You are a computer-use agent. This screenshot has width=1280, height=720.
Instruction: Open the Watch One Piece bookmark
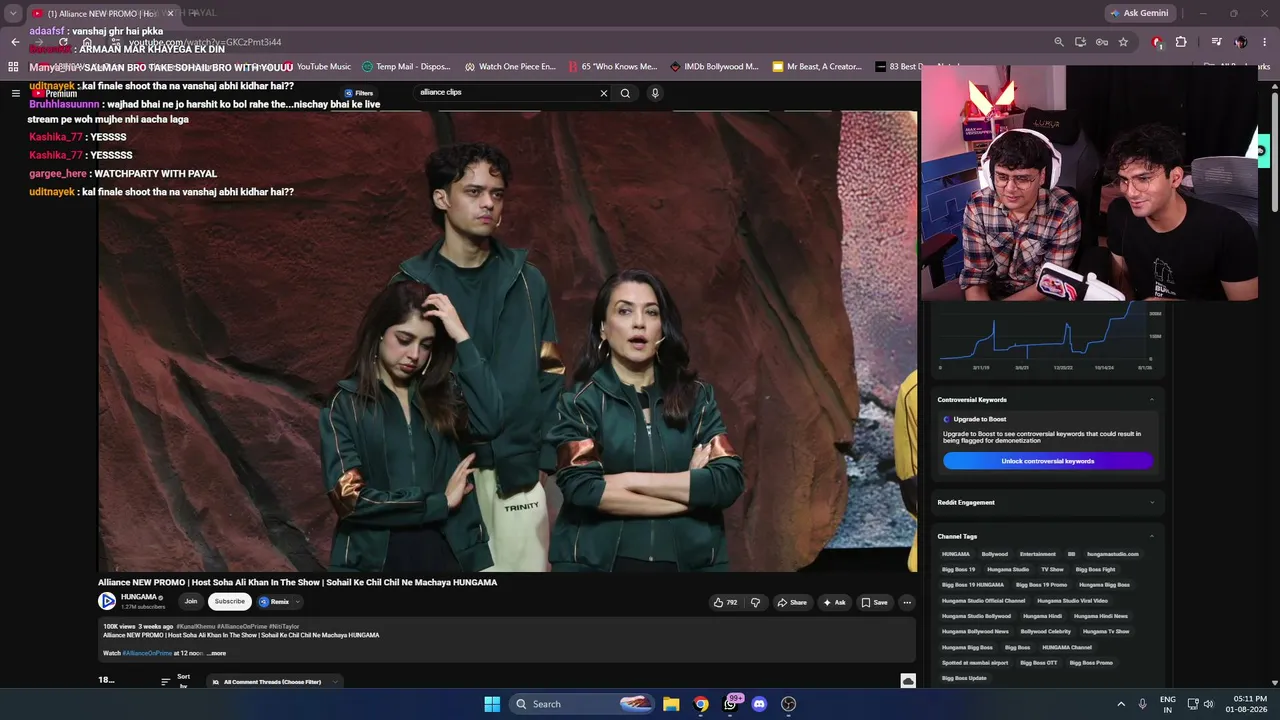[509, 67]
